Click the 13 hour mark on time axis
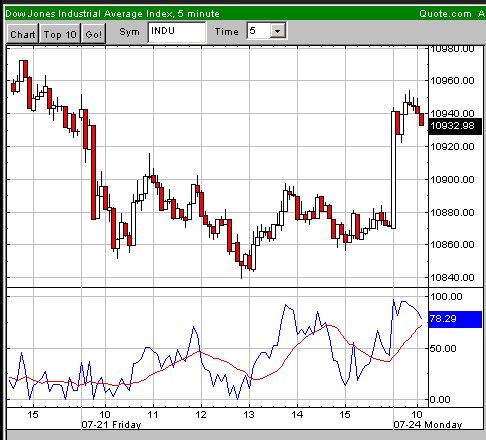 point(249,415)
